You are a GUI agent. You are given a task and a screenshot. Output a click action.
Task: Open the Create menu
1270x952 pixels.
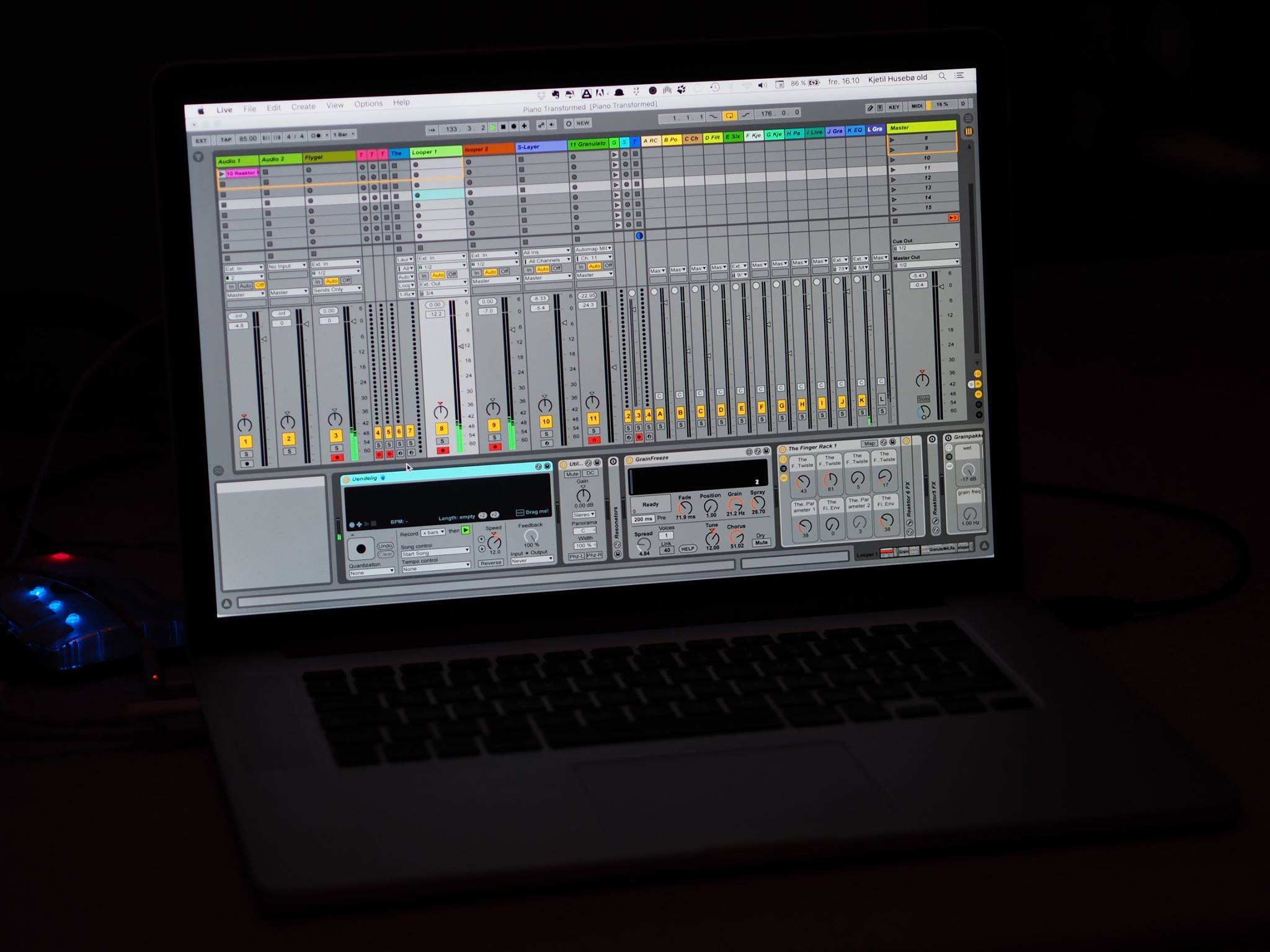pos(303,107)
